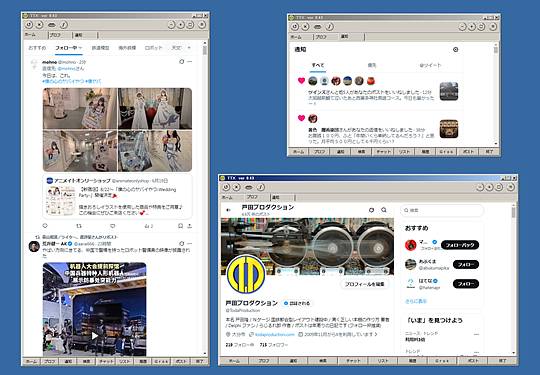Click stop X icon in profile window toolbar
Screen dimensions: 540x375
point(237,187)
